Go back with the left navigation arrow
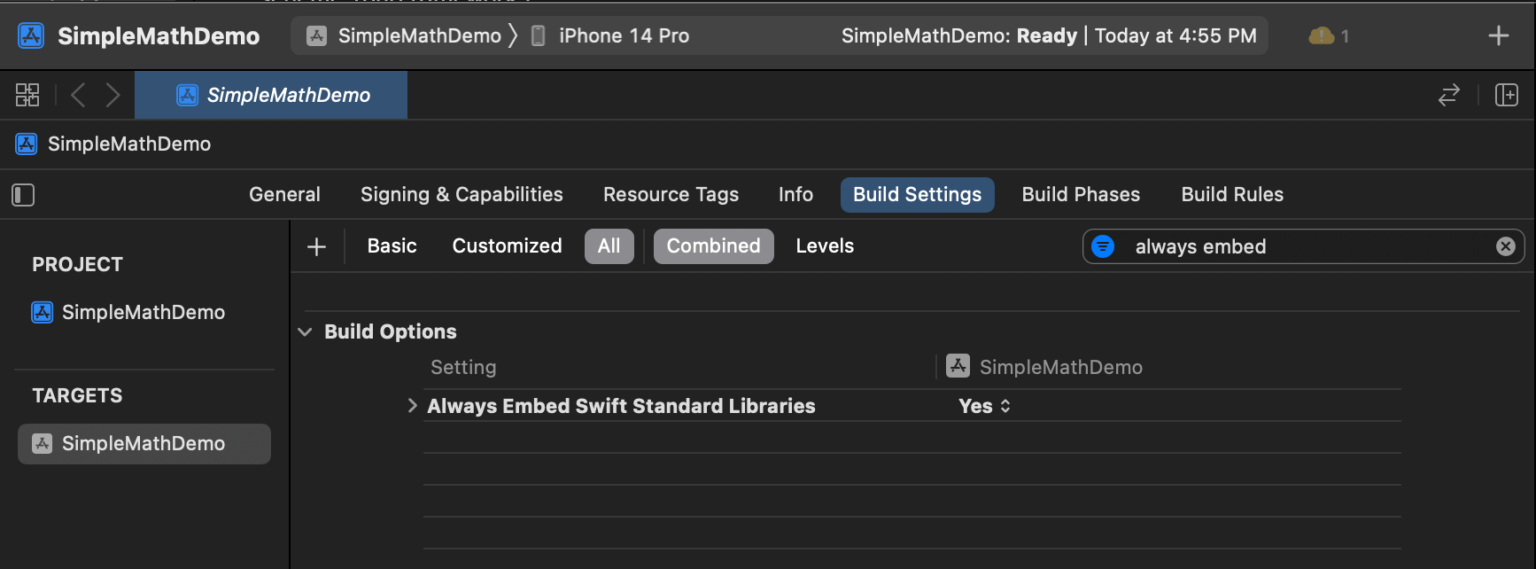Image resolution: width=1536 pixels, height=569 pixels. point(78,95)
